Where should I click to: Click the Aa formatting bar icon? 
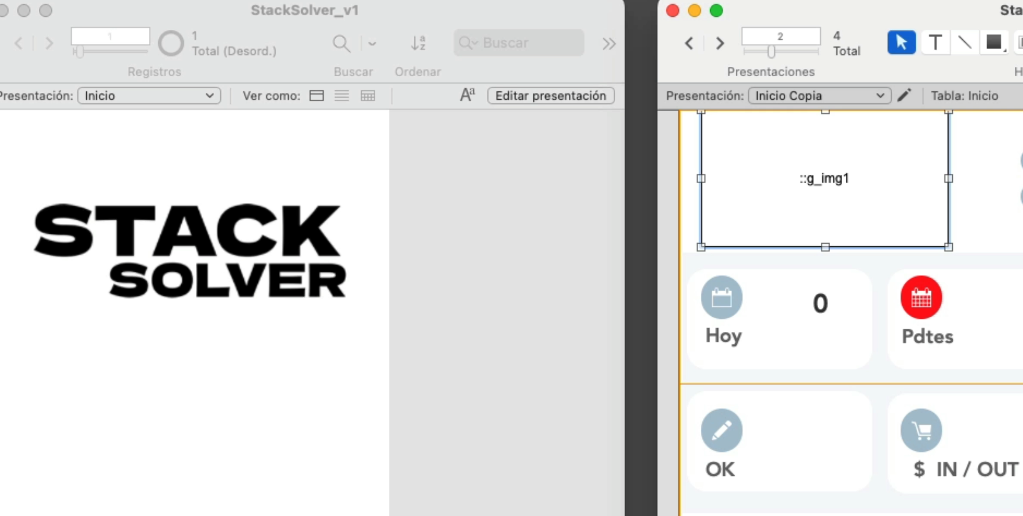click(467, 95)
